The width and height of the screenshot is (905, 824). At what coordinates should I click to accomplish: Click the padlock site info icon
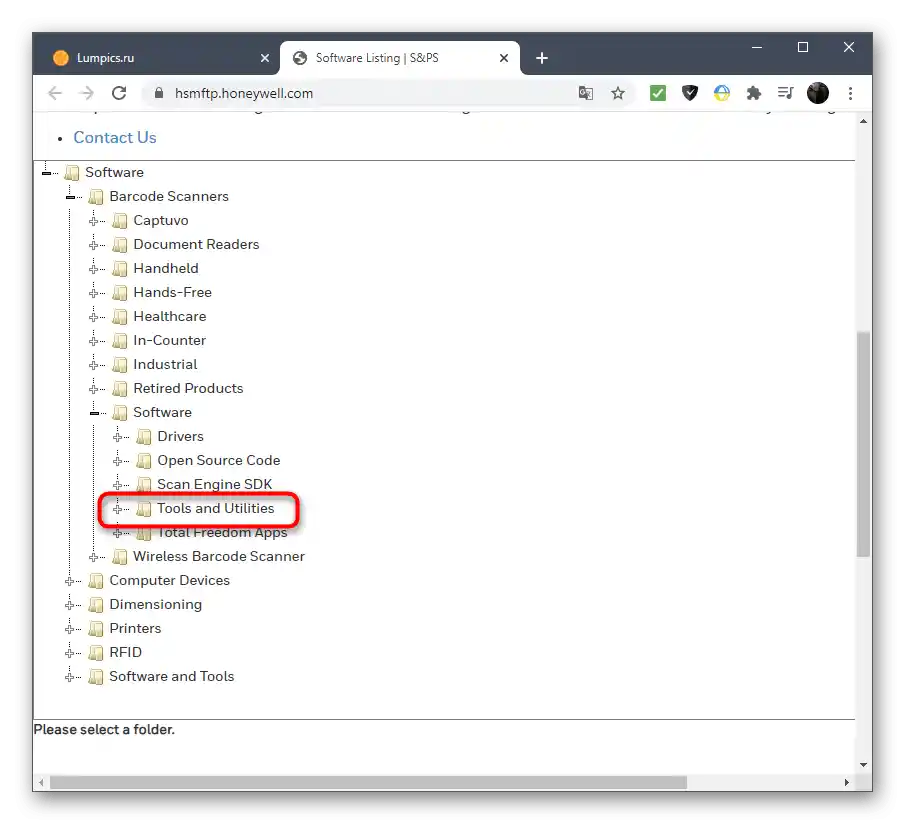point(159,93)
